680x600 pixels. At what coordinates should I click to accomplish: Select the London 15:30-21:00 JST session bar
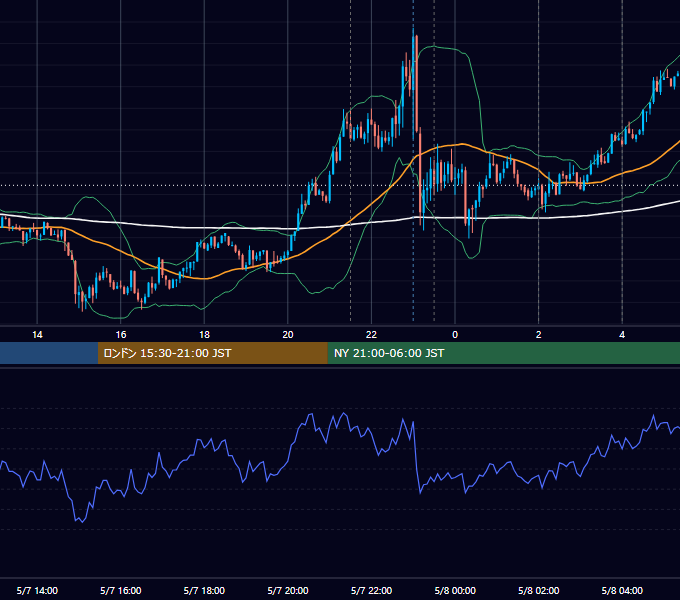point(212,353)
